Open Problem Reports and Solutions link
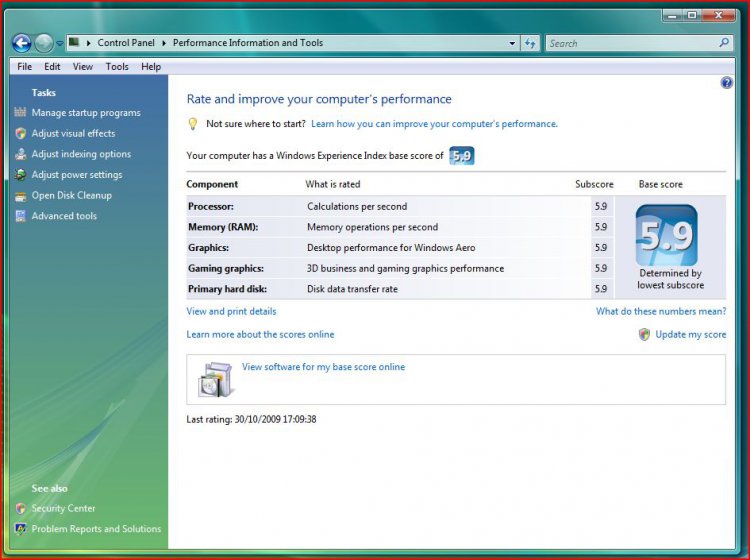750x560 pixels. 96,529
